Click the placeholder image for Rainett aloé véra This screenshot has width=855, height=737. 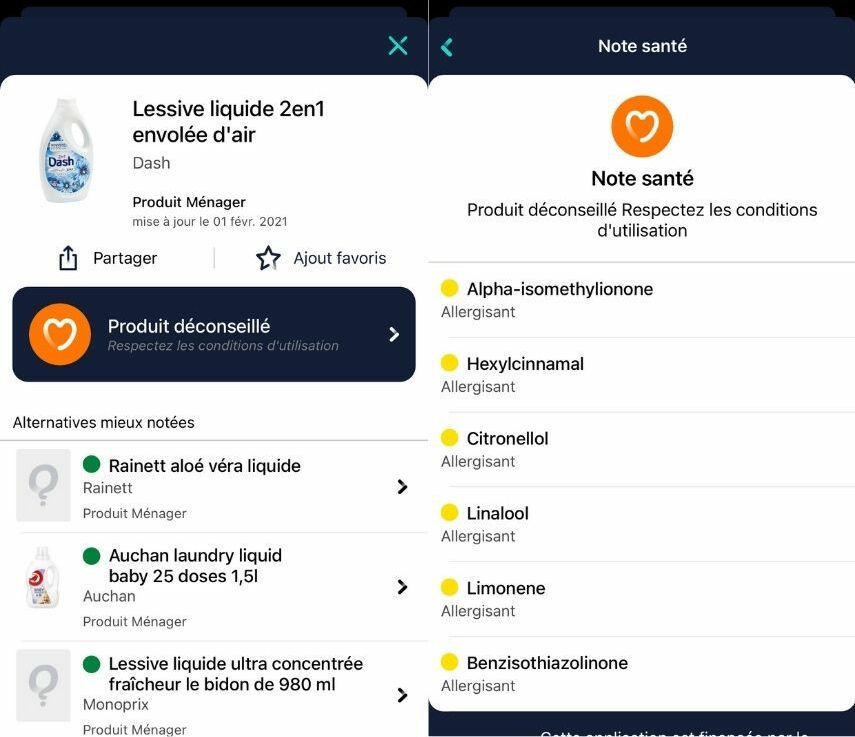coord(43,485)
